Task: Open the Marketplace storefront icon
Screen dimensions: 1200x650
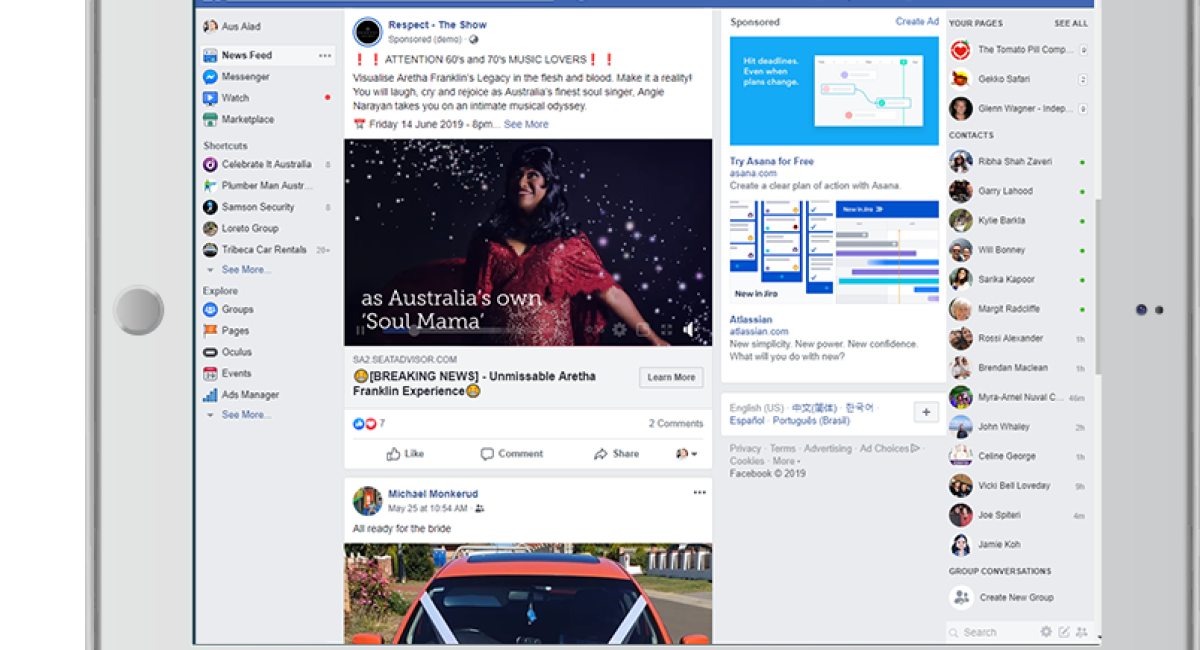Action: point(210,120)
